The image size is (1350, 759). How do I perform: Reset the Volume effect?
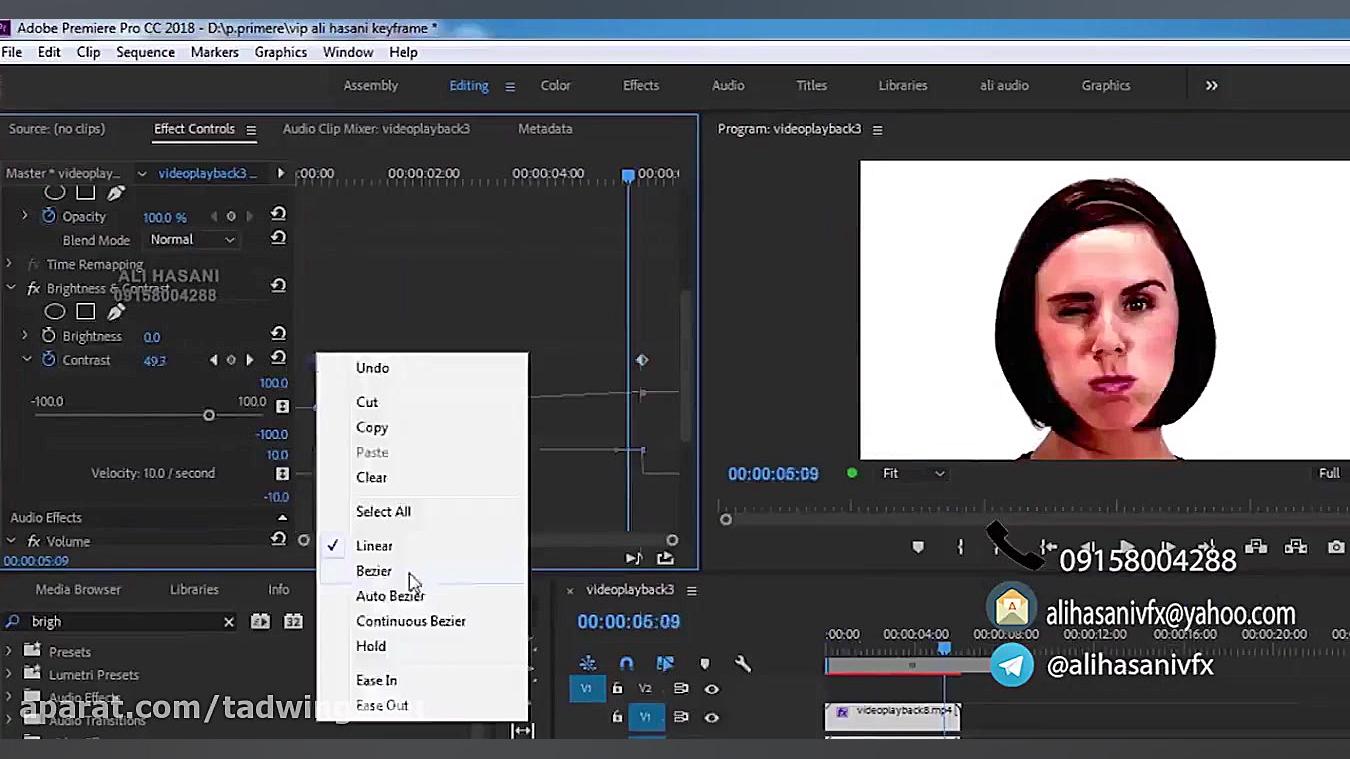point(278,539)
